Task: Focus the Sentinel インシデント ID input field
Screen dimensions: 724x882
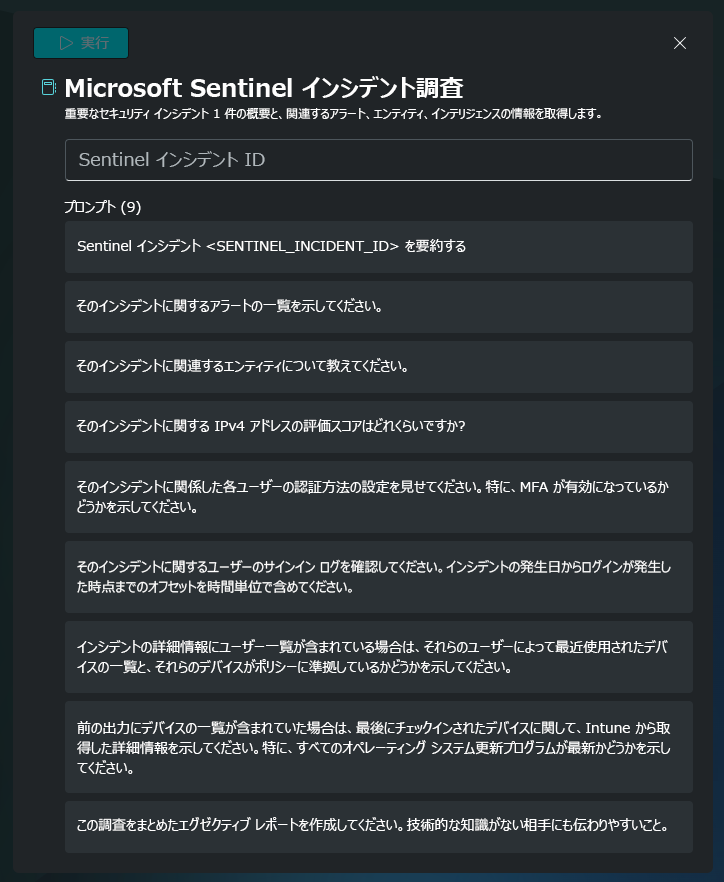Action: (379, 160)
